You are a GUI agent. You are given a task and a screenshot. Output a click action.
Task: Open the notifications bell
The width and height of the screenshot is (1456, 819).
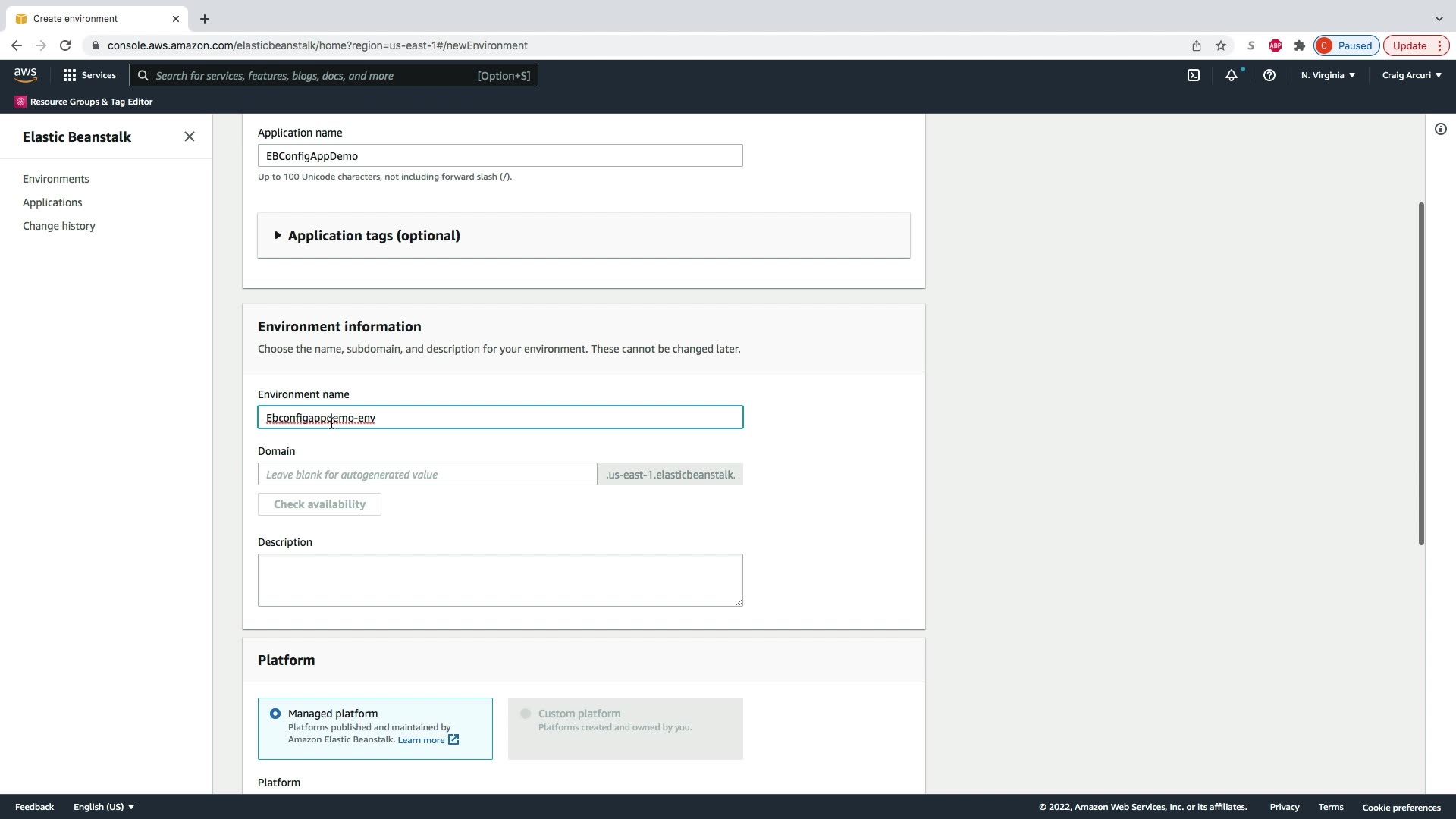pos(1232,75)
